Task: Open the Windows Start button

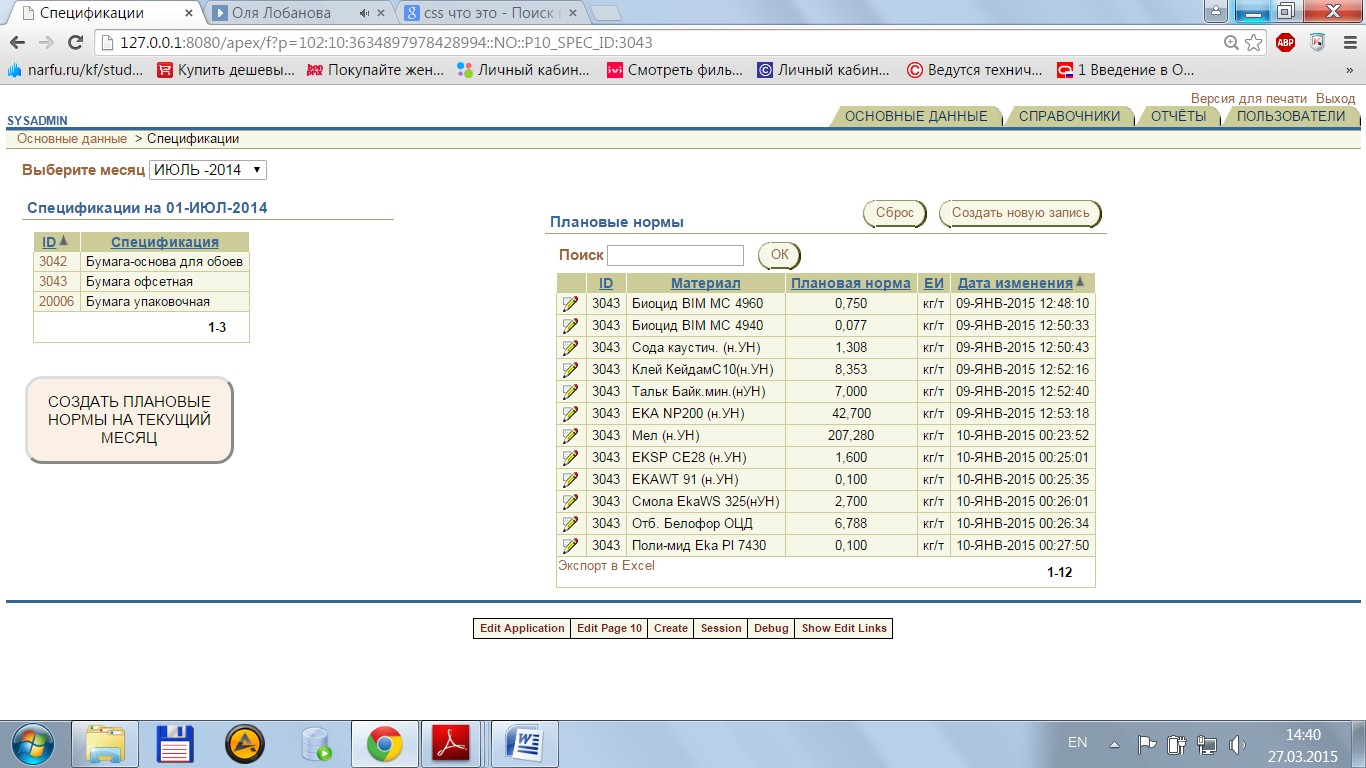Action: (x=35, y=743)
